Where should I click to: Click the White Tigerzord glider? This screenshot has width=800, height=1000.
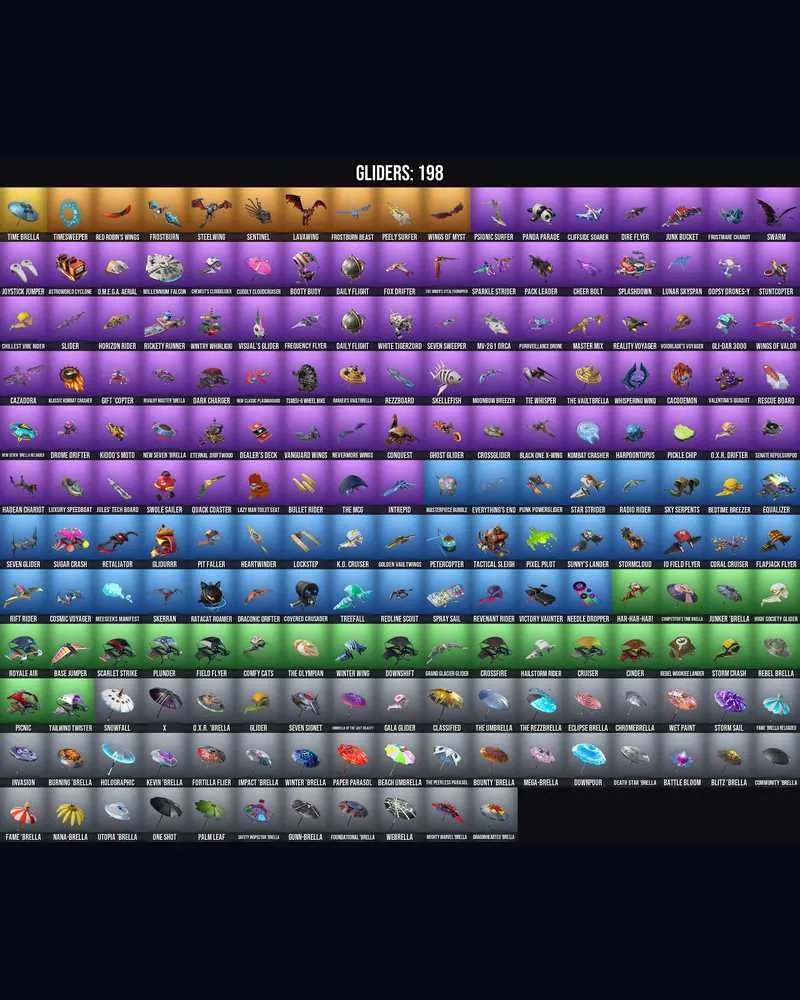[399, 323]
